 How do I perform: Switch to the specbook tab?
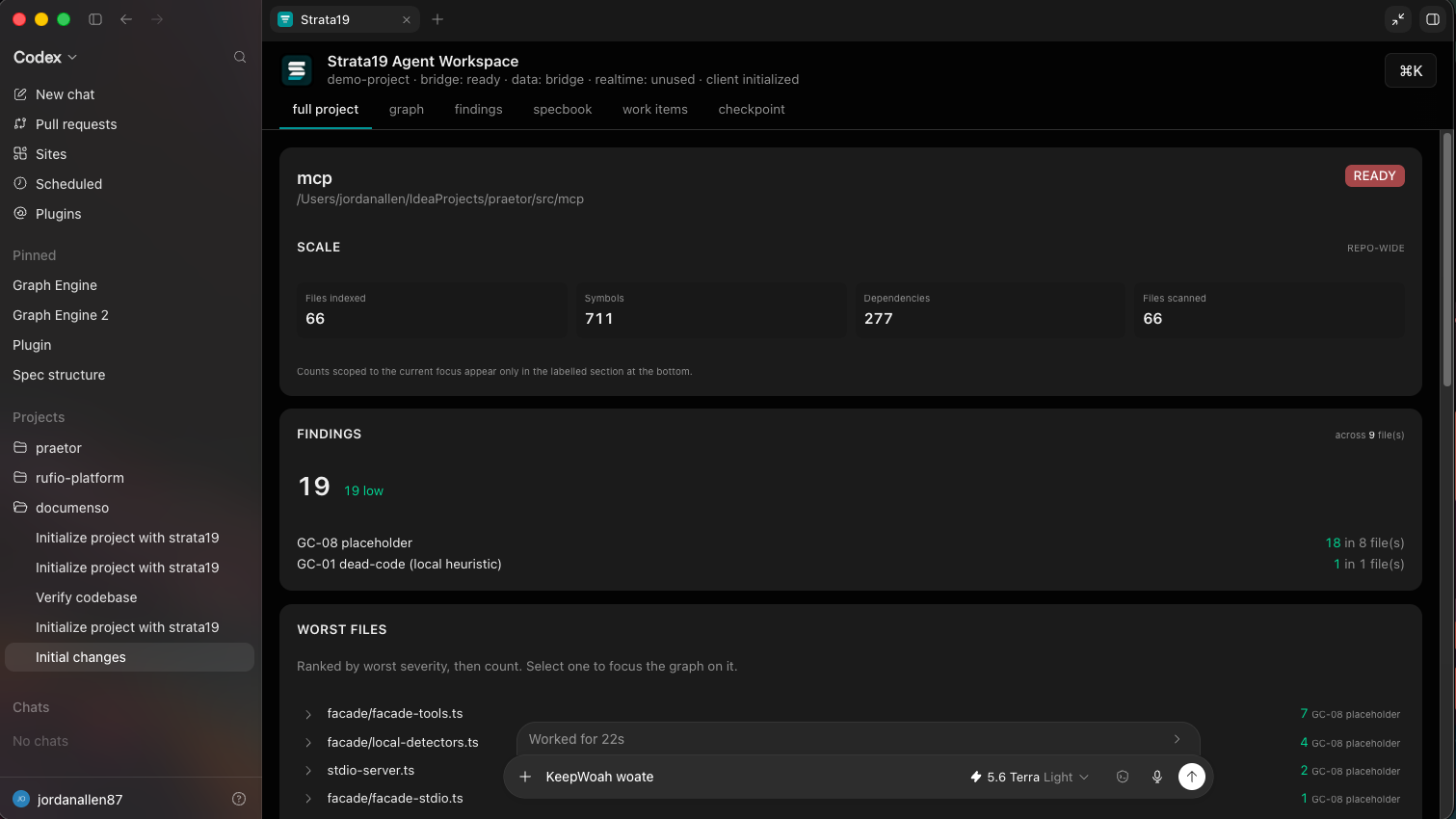click(563, 110)
